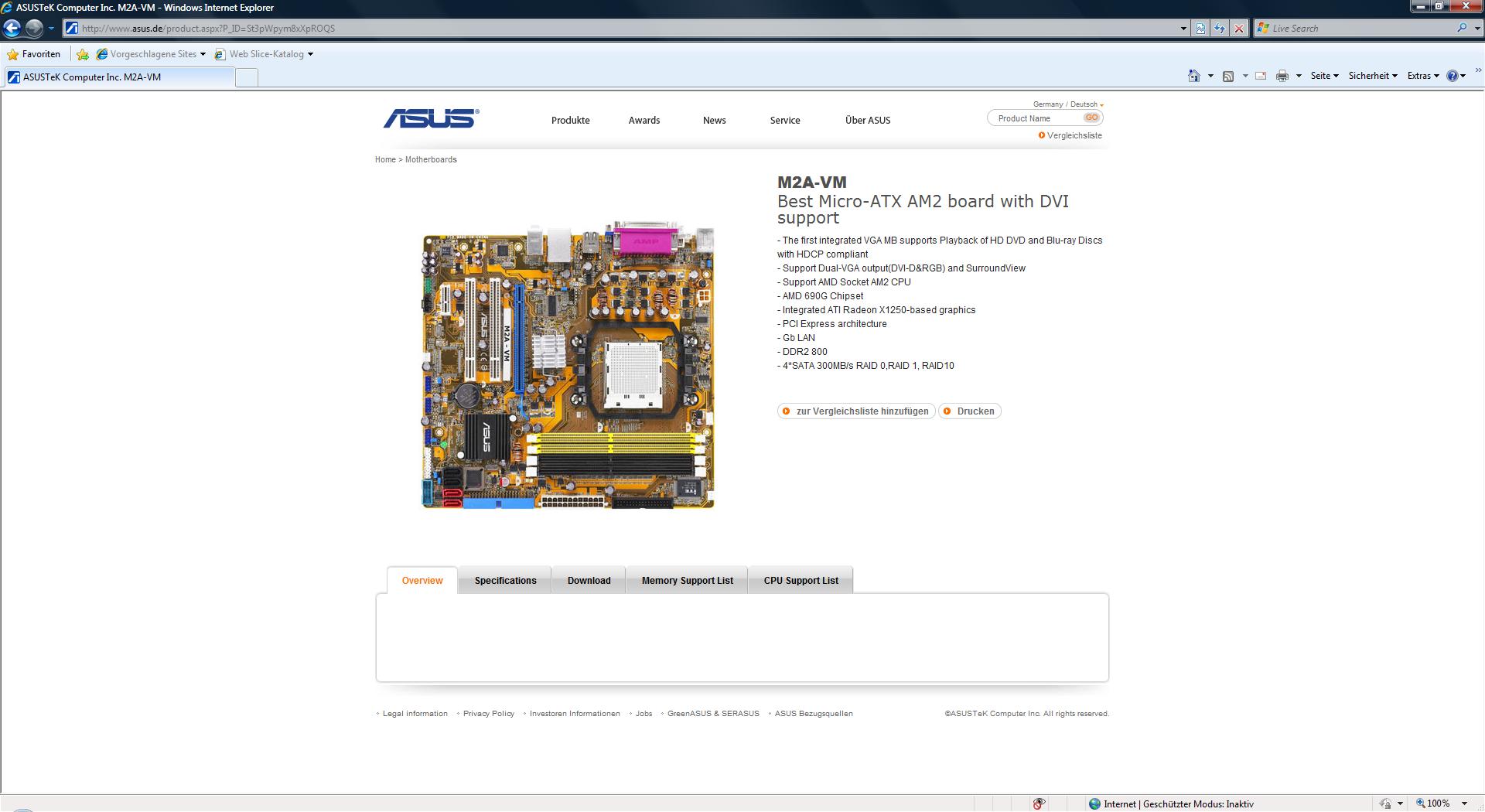Open the Memory Support List tab
Viewport: 1485px width, 812px height.
(687, 581)
